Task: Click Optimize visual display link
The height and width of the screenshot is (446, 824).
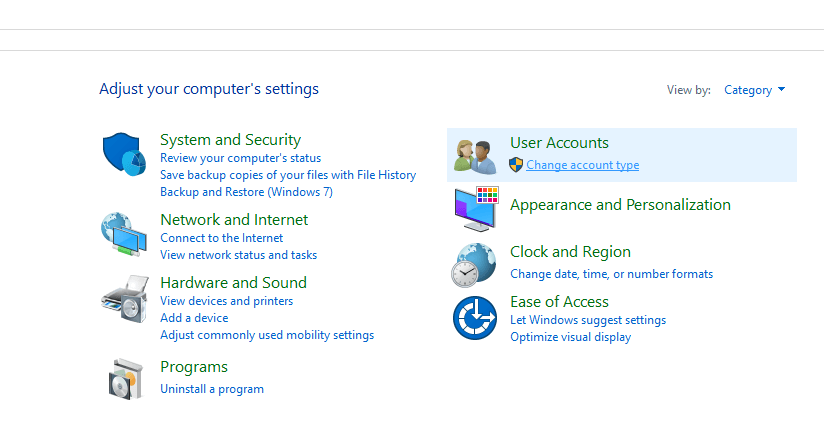Action: pos(570,337)
